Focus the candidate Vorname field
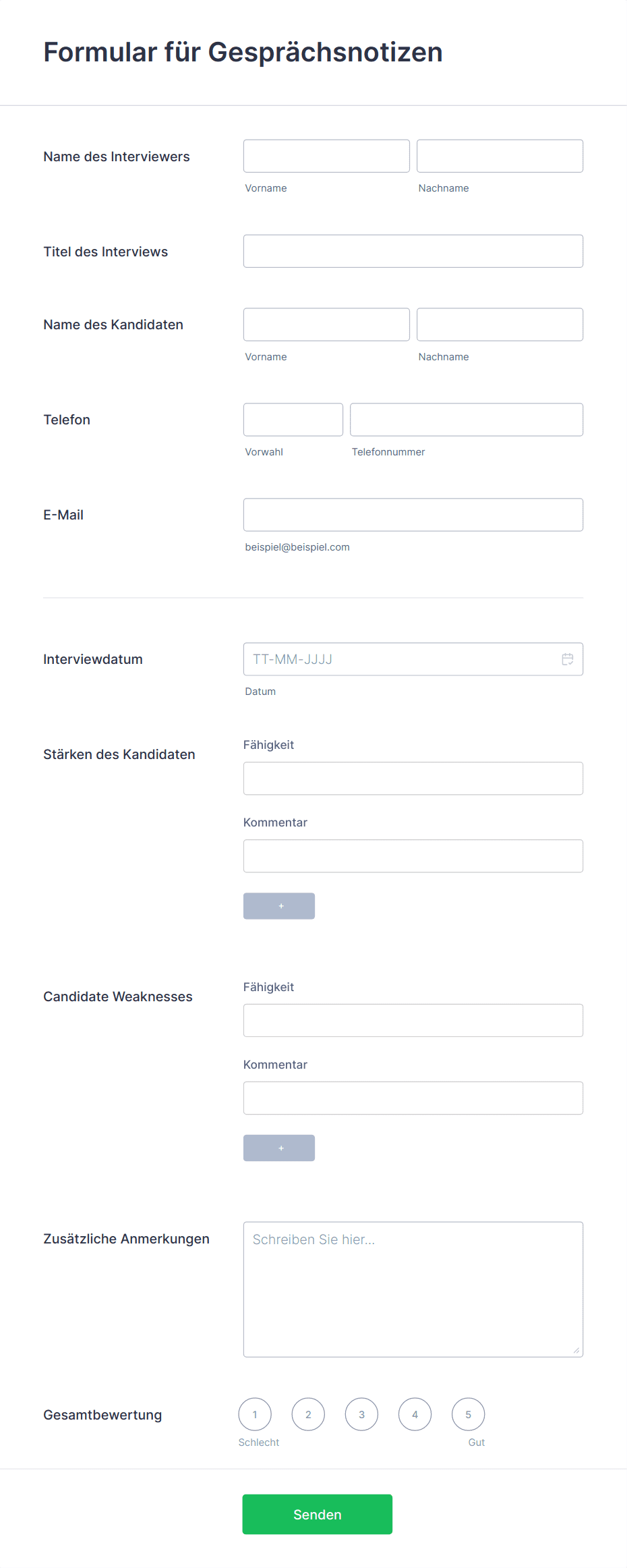627x1568 pixels. (x=326, y=325)
